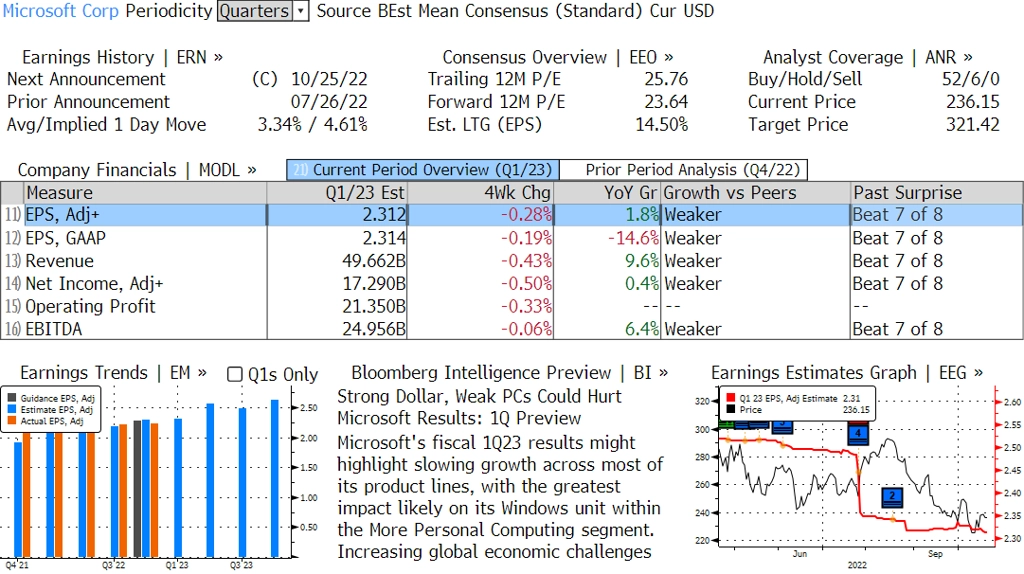Click the -14.6% YoY growth cell
The image size is (1024, 574).
click(x=633, y=238)
